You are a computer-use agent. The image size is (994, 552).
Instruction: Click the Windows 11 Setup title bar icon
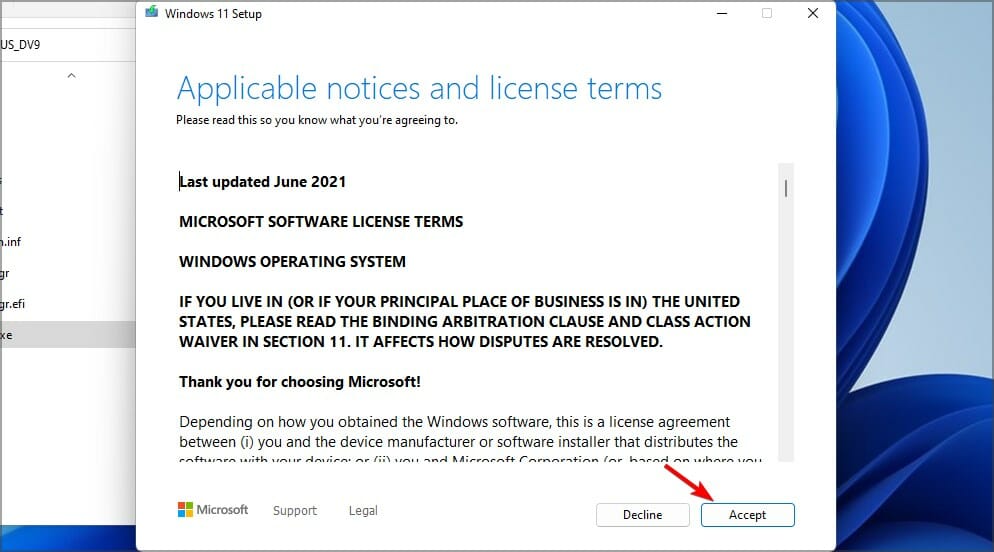151,14
